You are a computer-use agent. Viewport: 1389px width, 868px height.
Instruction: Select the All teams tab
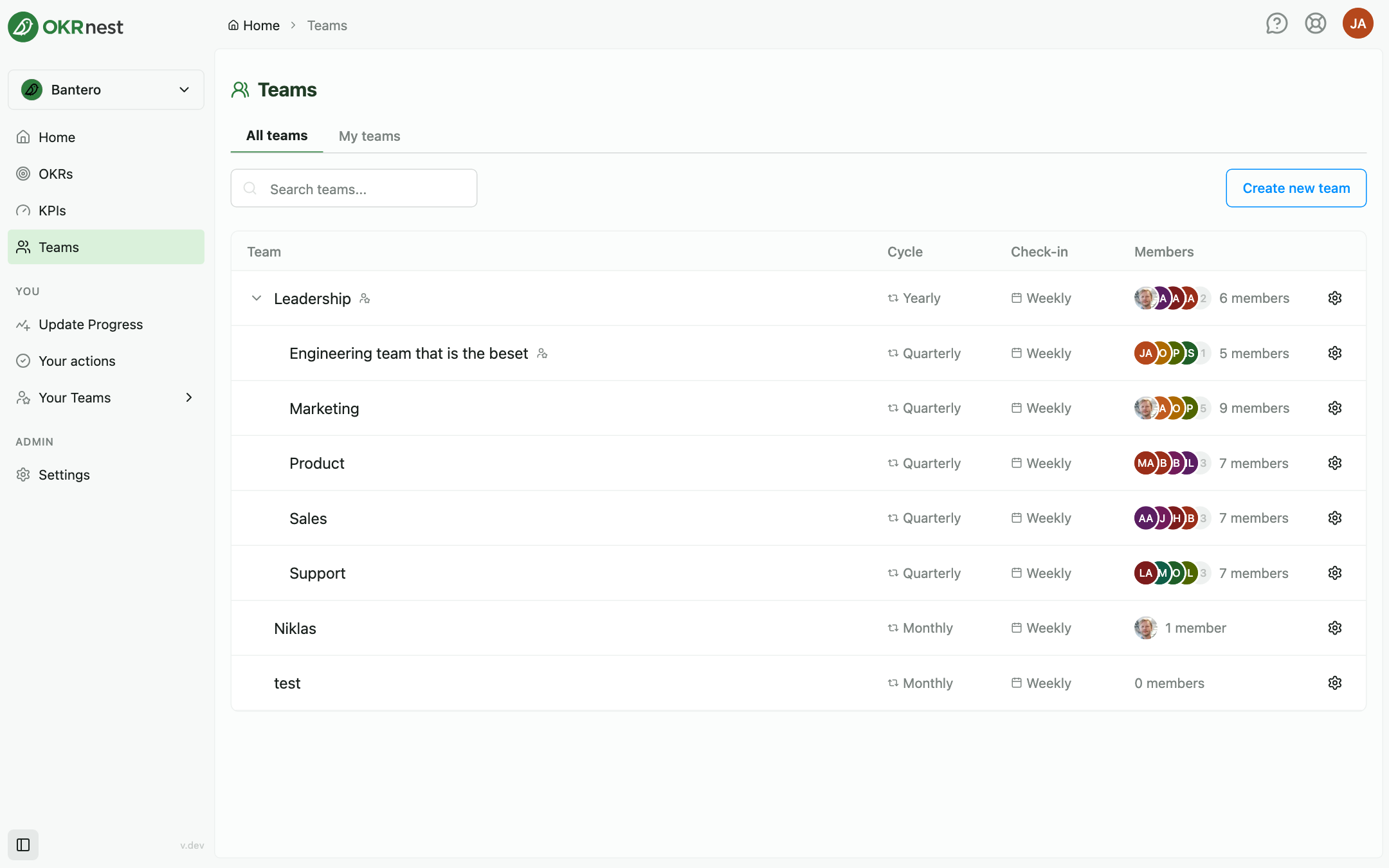[277, 136]
